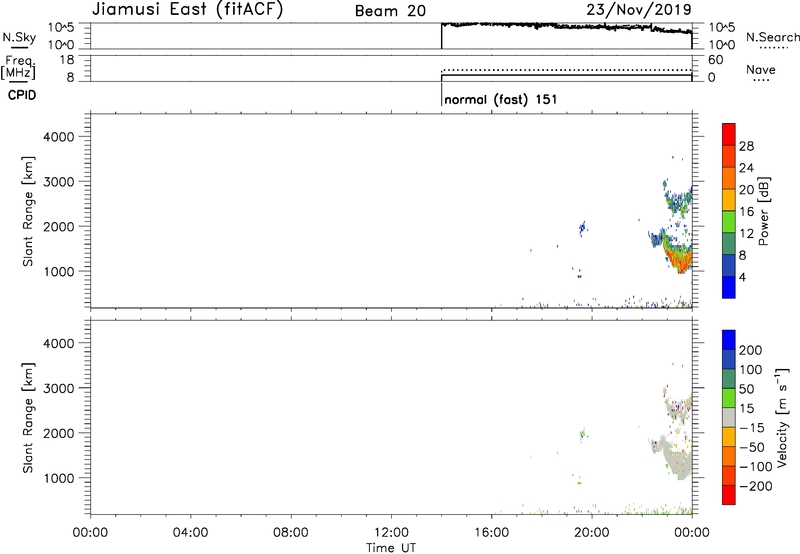Select the "4" tick on the Power color bar
The height and width of the screenshot is (554, 800).
[x=743, y=277]
